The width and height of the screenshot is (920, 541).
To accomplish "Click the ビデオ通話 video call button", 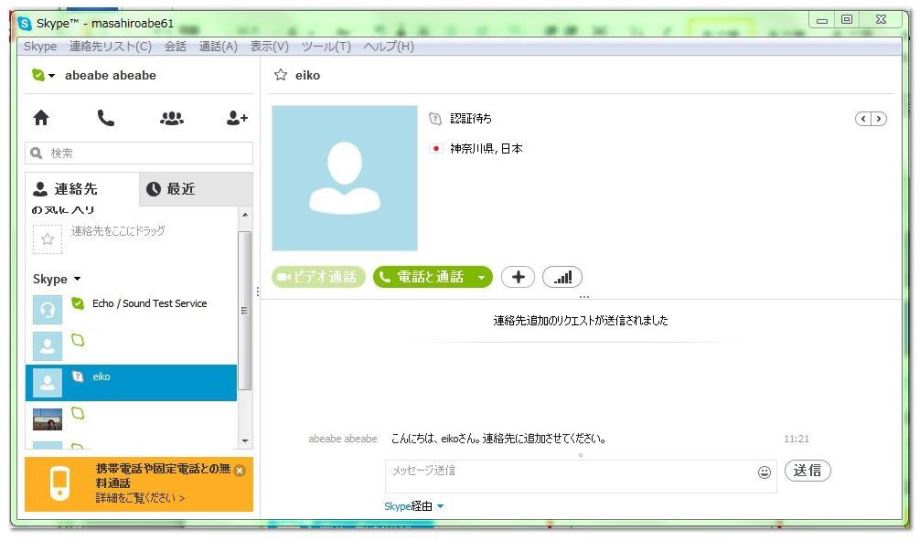I will [x=319, y=277].
